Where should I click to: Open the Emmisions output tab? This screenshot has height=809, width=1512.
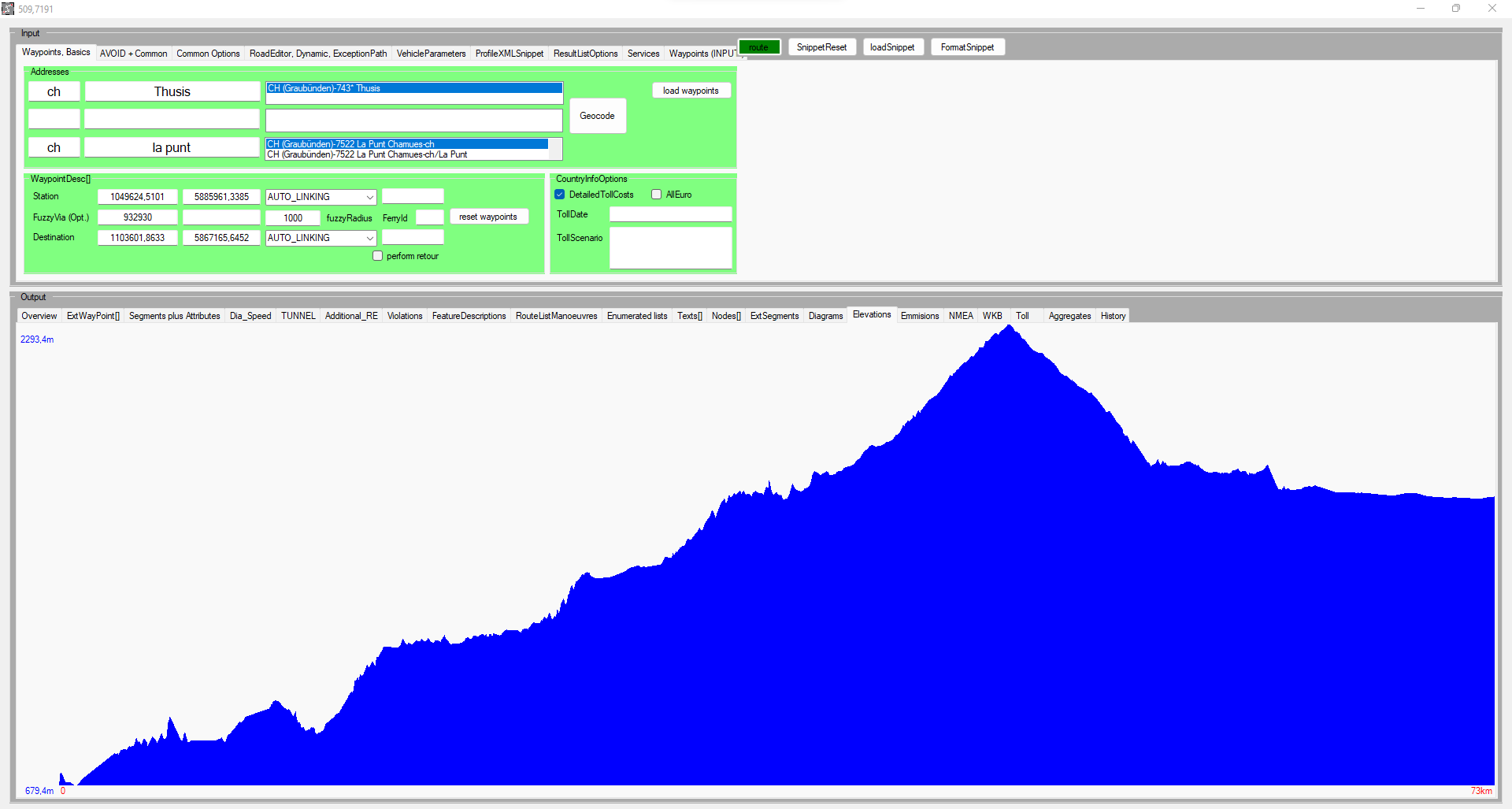(x=919, y=316)
